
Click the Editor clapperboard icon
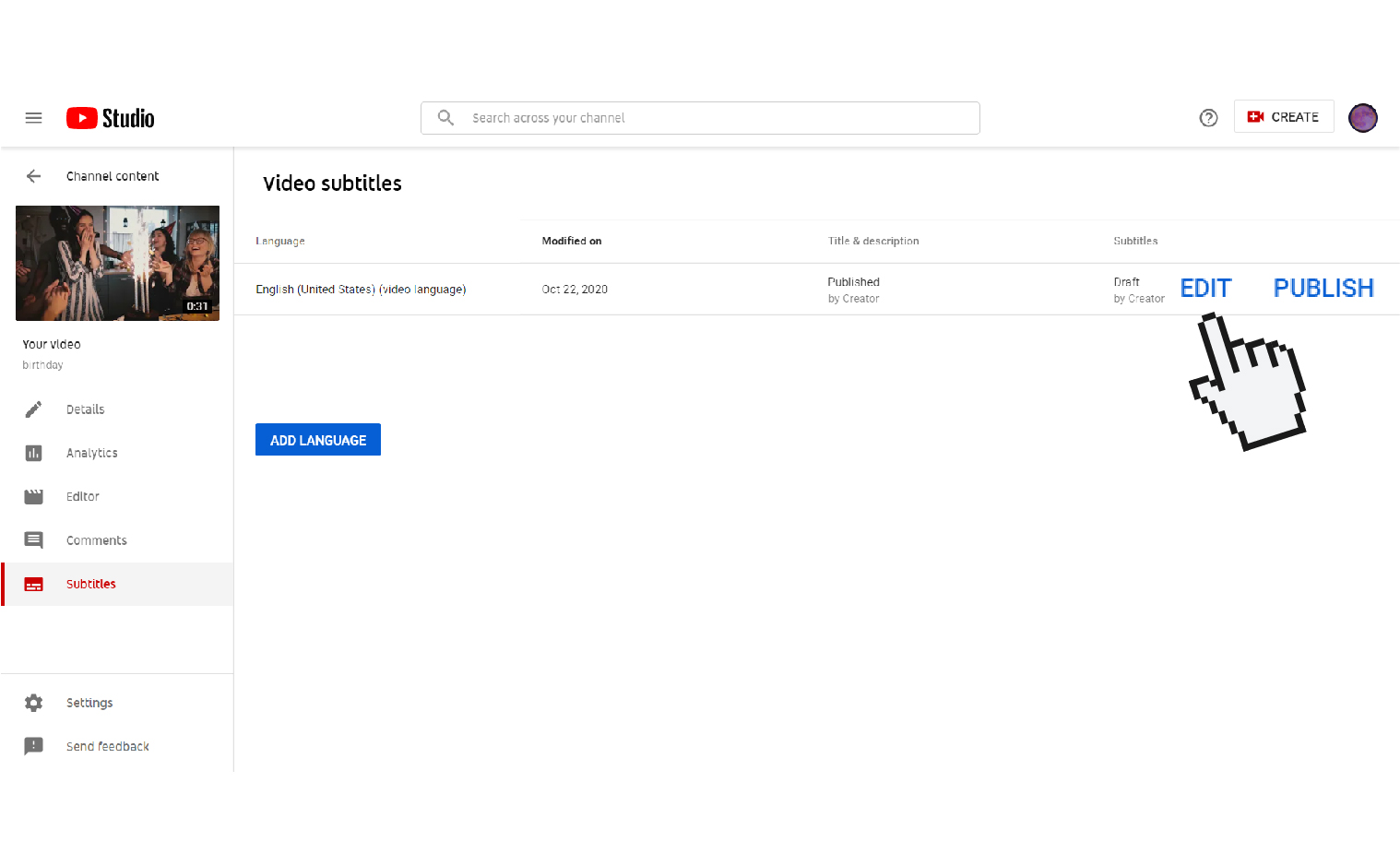(33, 497)
